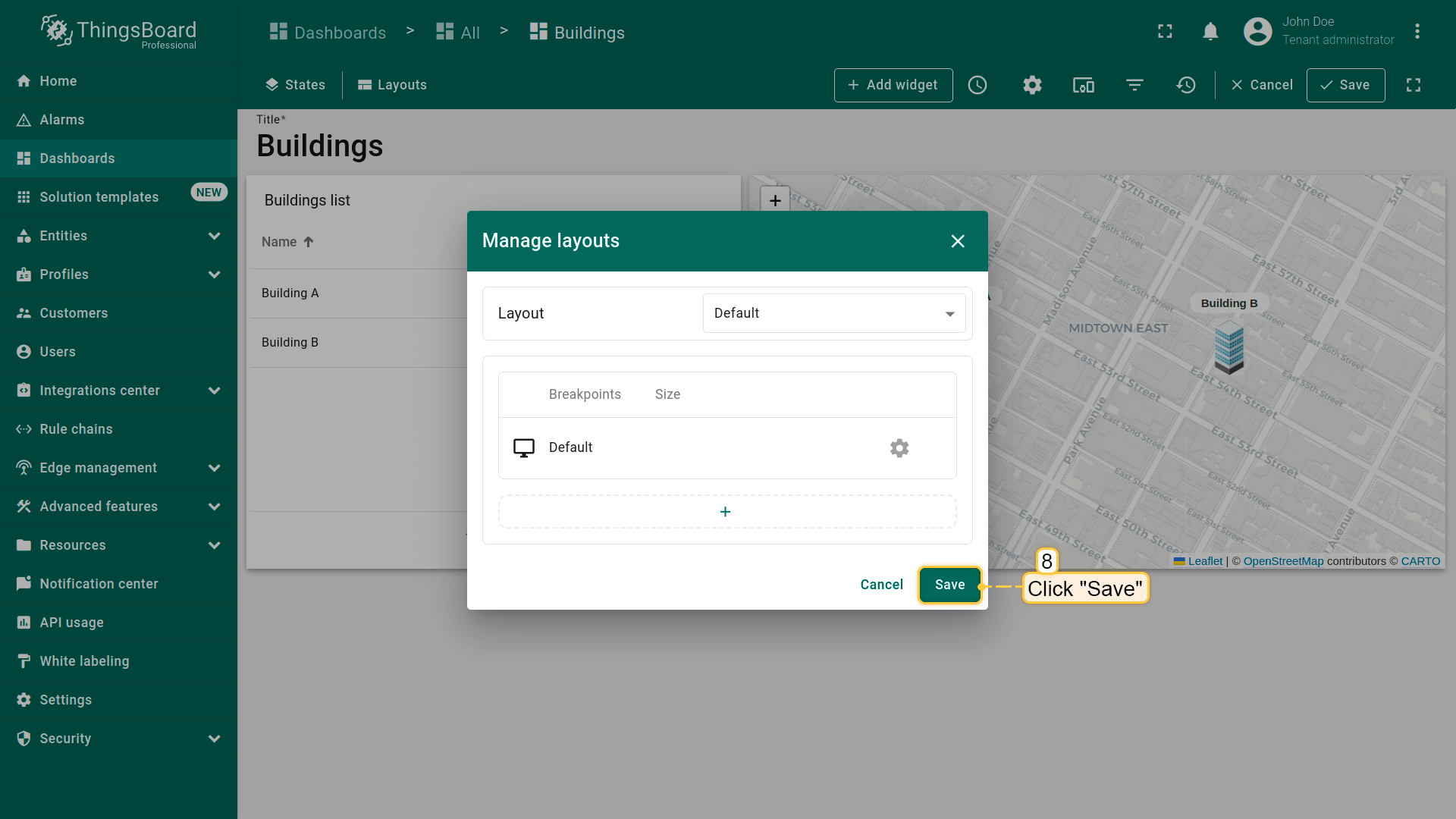Expand Integrations center menu
The image size is (1456, 819).
pyautogui.click(x=215, y=391)
